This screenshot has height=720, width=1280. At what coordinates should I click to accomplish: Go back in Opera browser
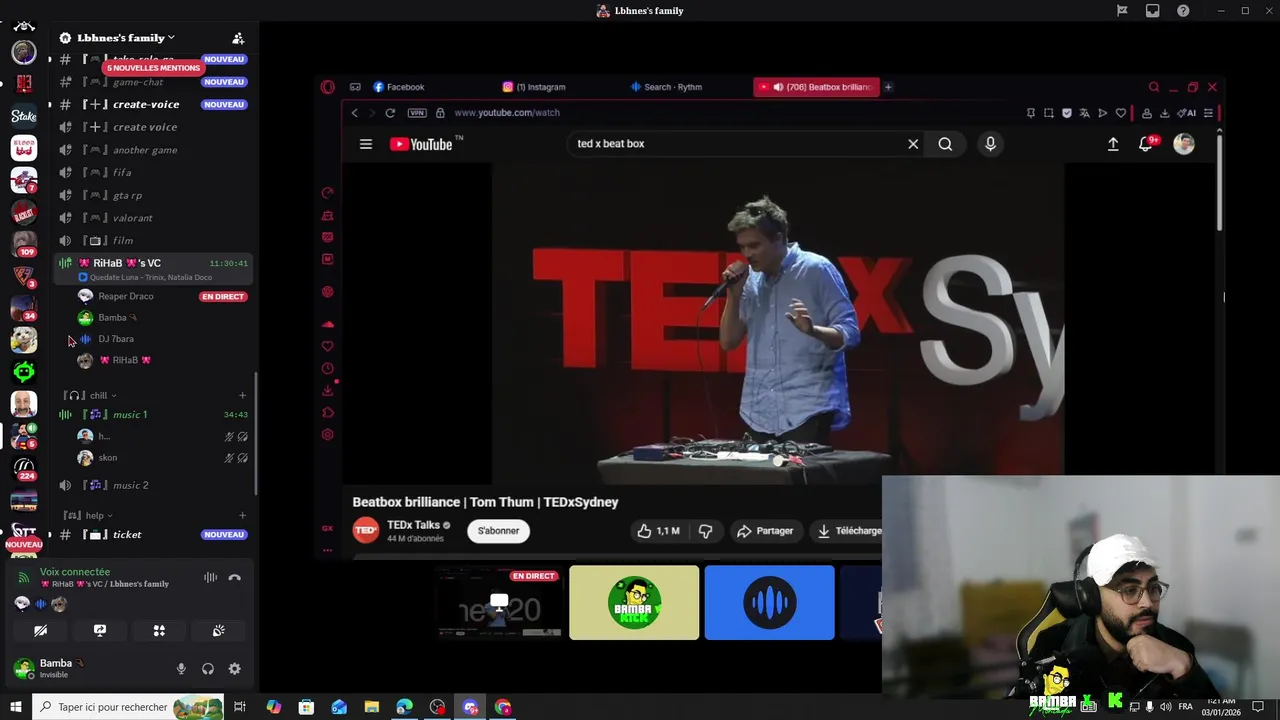pyautogui.click(x=354, y=113)
